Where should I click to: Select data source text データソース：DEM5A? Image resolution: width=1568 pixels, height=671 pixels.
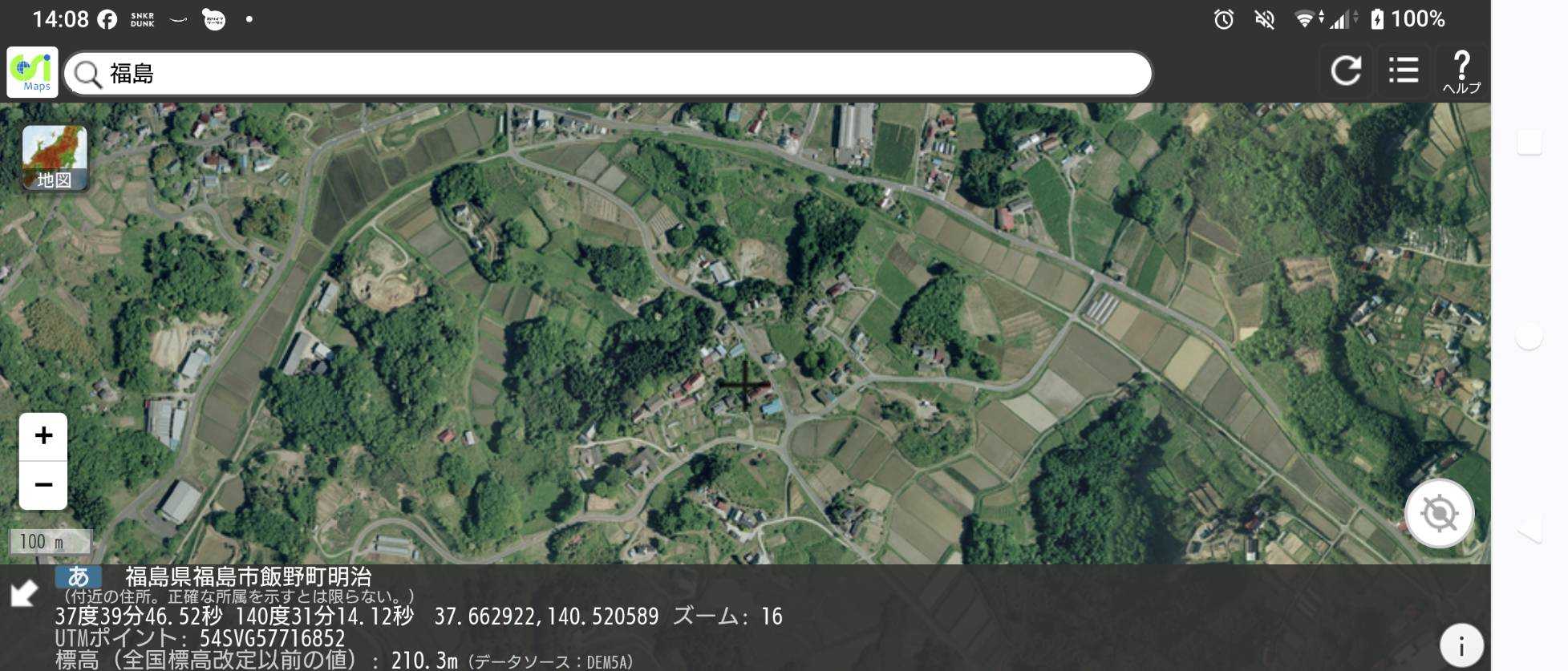pyautogui.click(x=550, y=662)
